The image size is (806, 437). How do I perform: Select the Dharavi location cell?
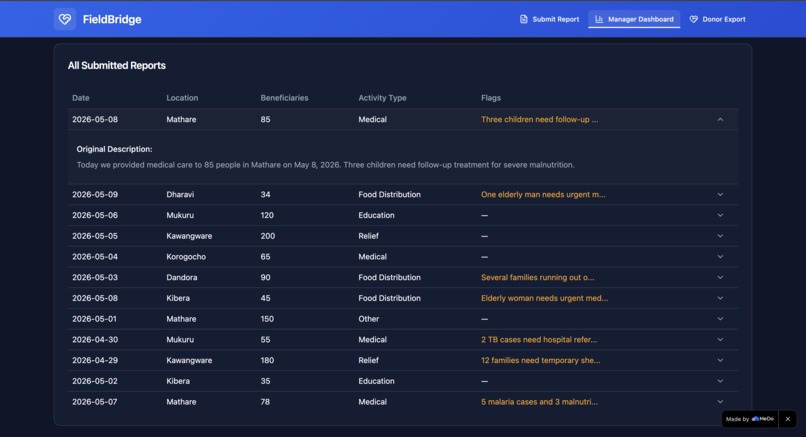(180, 194)
